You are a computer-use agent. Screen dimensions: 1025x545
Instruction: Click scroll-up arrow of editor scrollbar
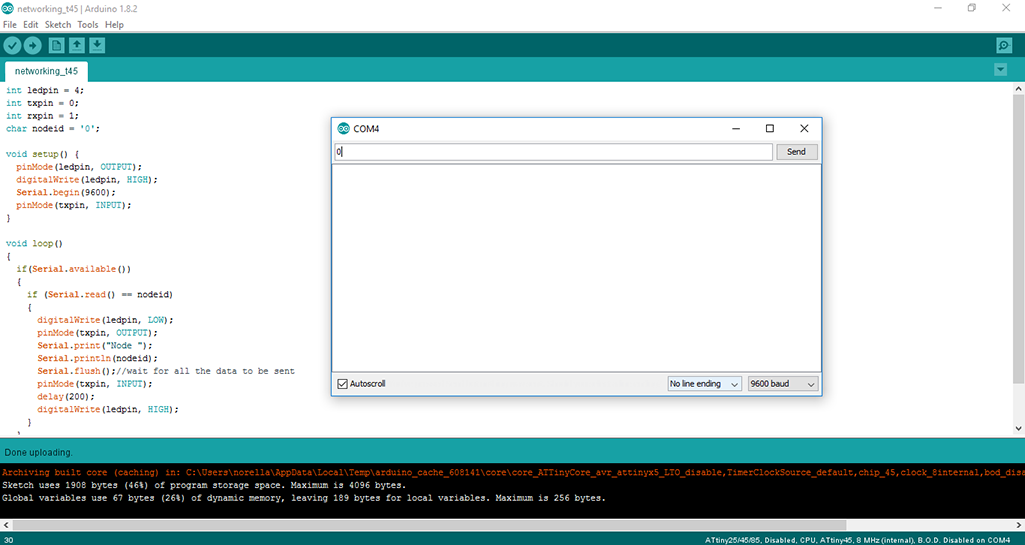coord(1018,88)
